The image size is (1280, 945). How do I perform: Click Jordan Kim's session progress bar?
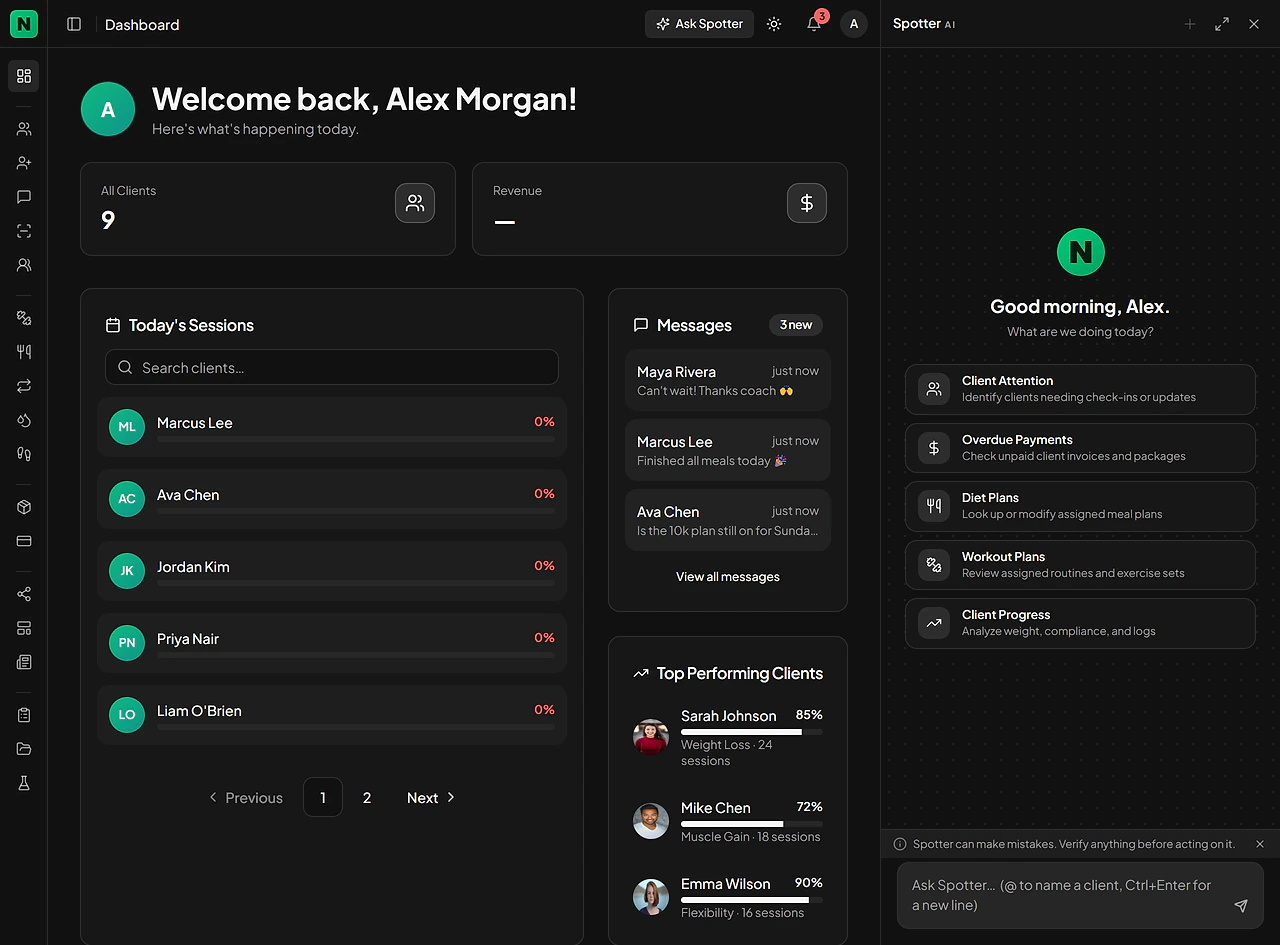(x=356, y=583)
